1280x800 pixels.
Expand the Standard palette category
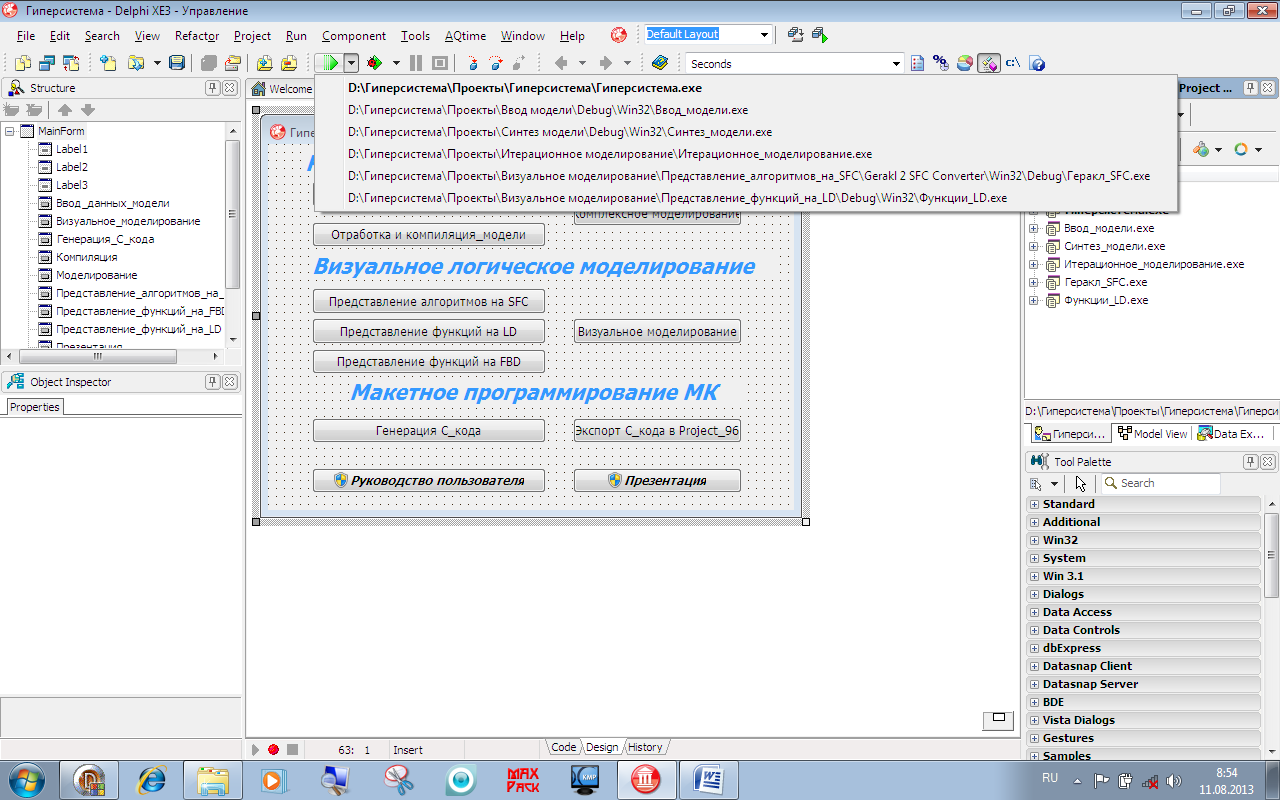coord(1034,504)
